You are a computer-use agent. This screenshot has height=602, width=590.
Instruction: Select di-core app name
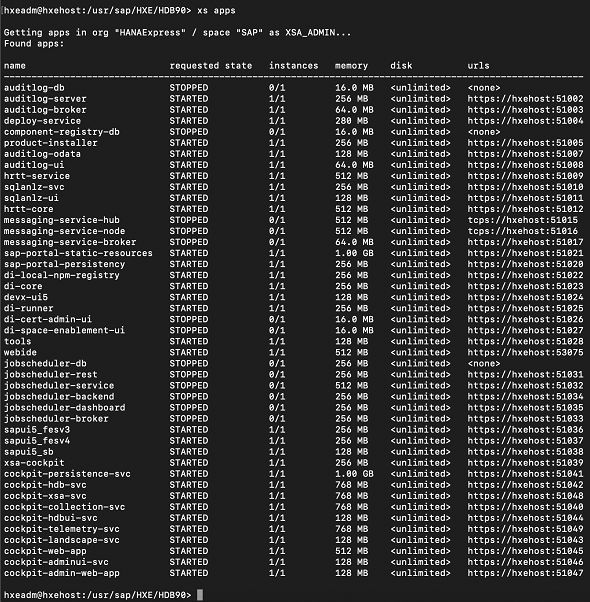23,286
